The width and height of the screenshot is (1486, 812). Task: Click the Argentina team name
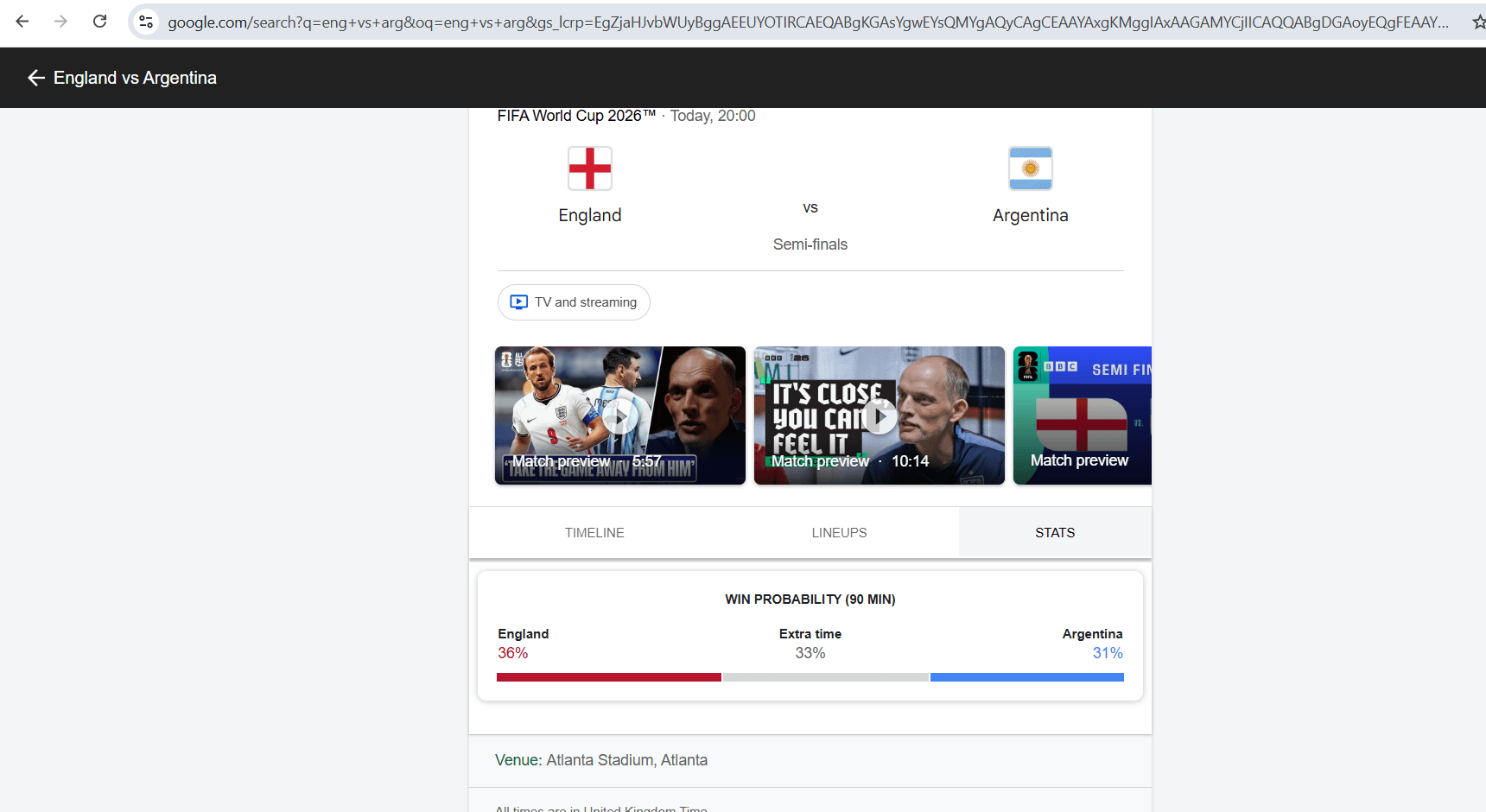pos(1031,215)
